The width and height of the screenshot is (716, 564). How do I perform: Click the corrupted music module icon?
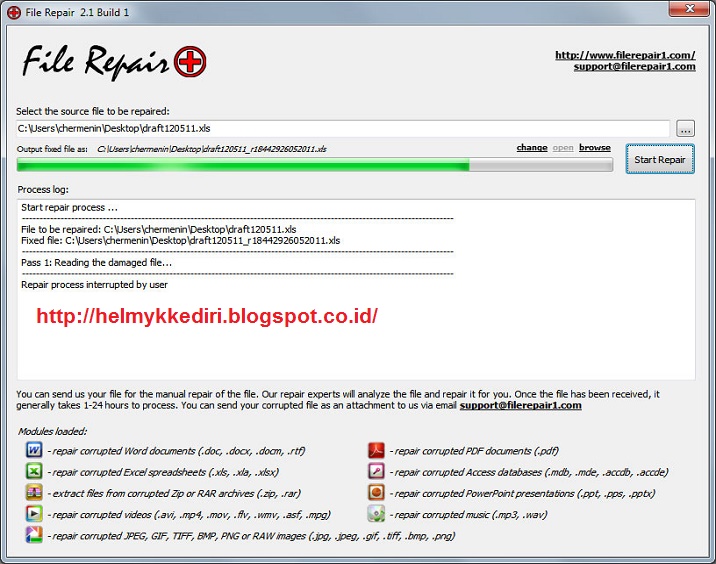click(376, 514)
